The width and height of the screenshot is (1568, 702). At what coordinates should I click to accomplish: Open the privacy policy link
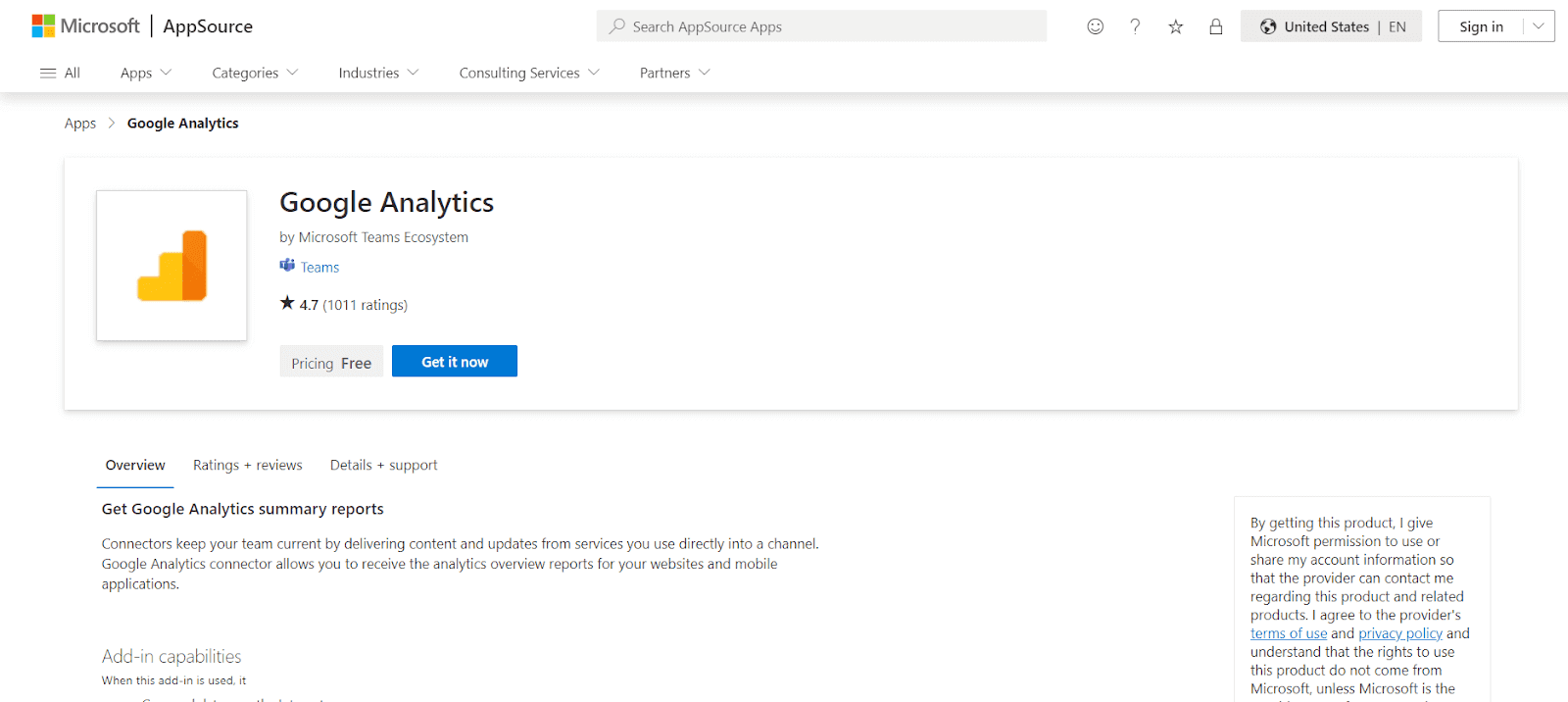click(x=1400, y=633)
